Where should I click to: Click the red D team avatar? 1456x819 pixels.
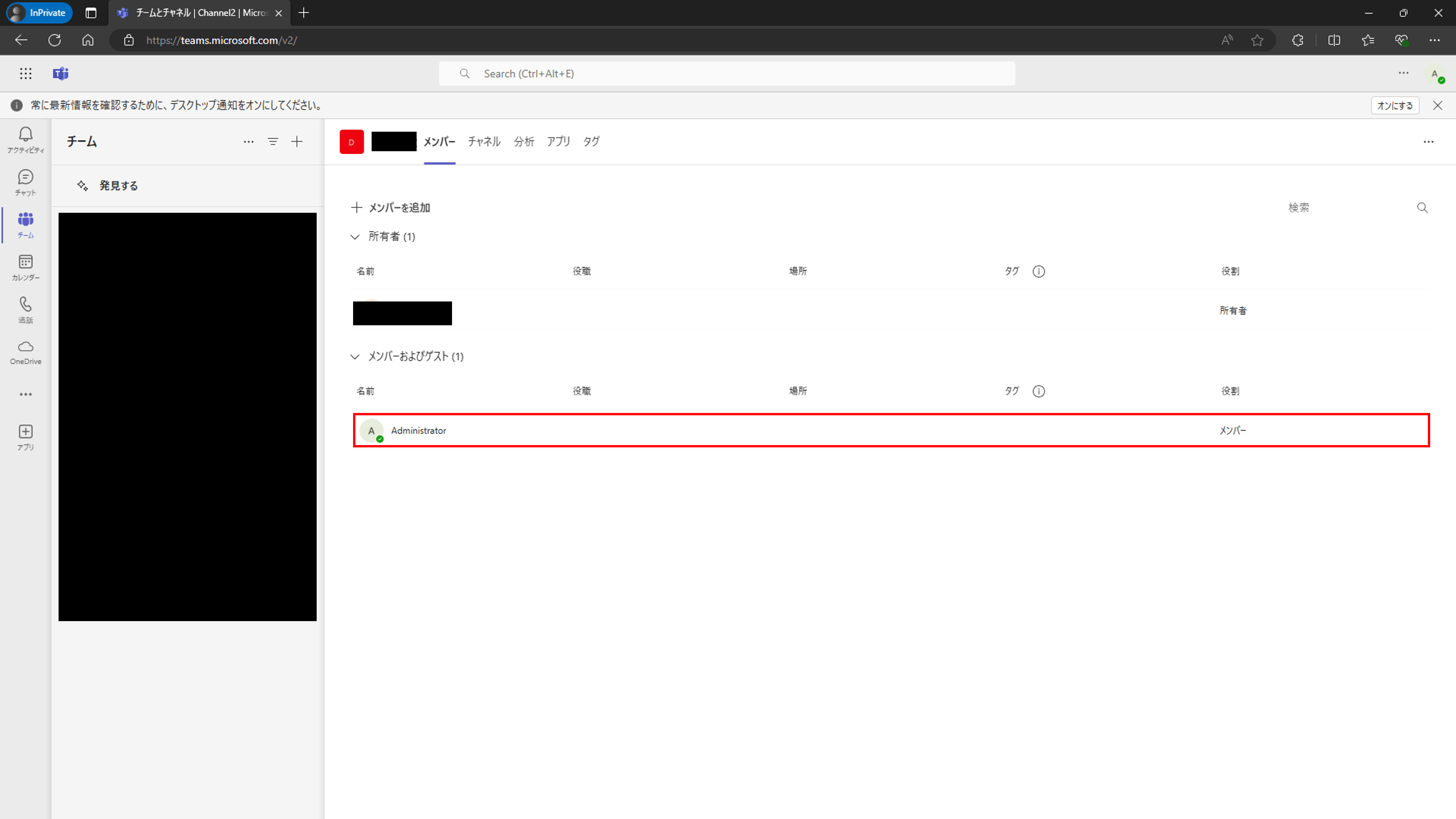[x=351, y=142]
